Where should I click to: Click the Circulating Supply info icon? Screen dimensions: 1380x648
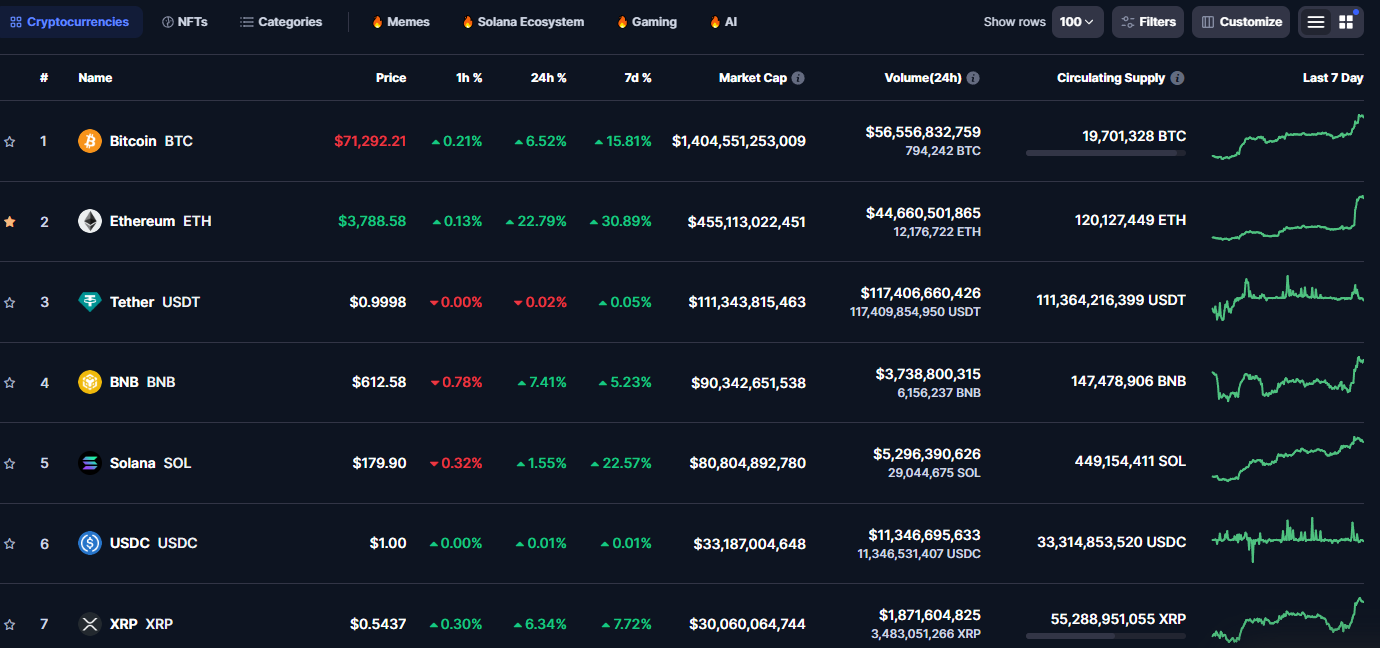(x=1177, y=78)
